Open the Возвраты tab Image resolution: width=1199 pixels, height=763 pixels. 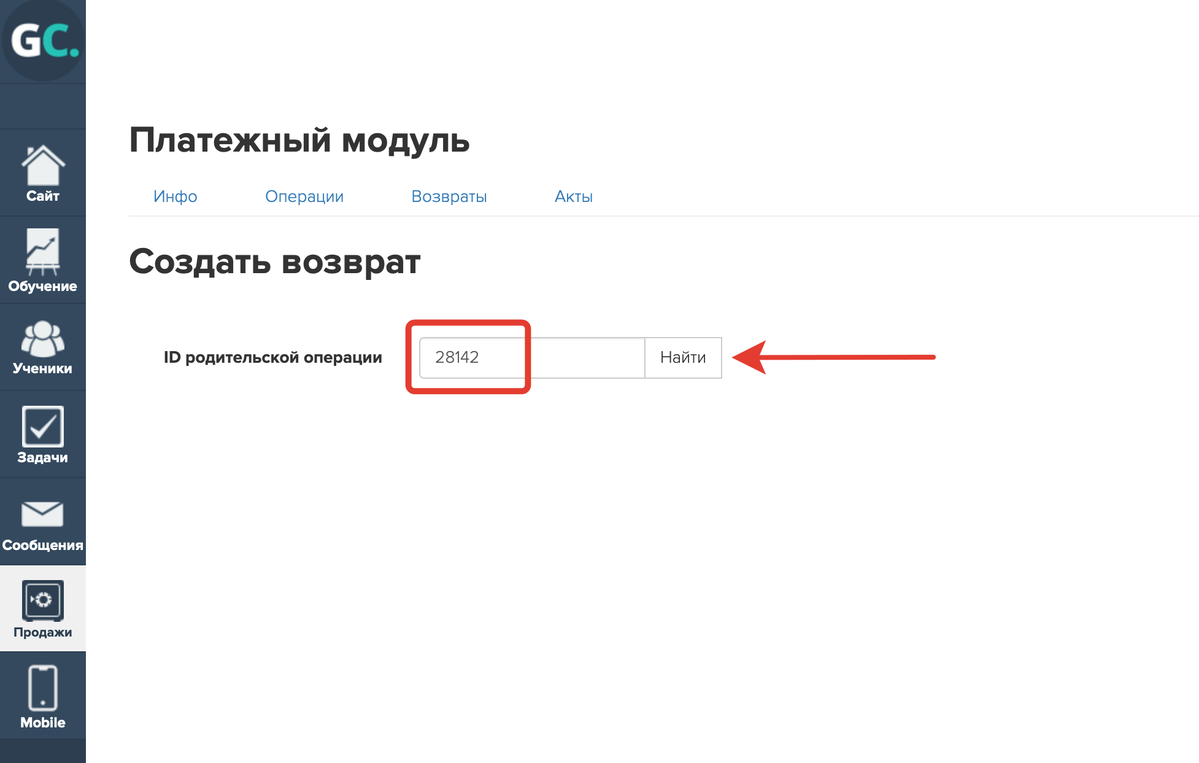tap(449, 196)
